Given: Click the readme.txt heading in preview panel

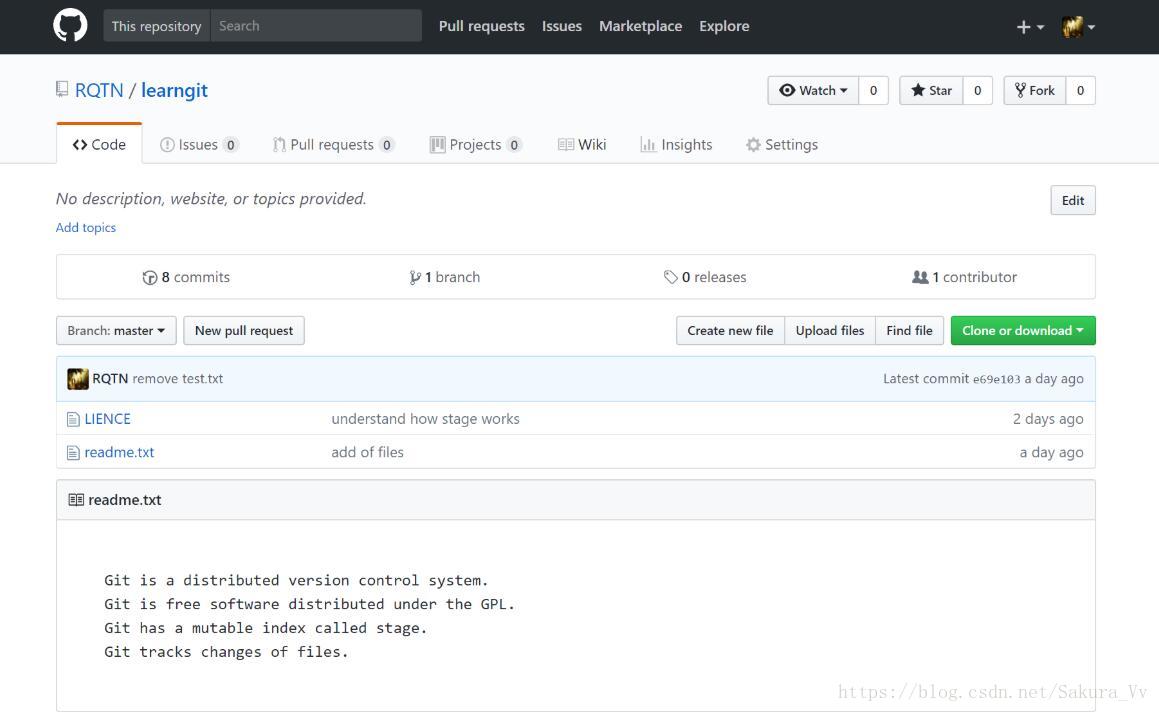Looking at the screenshot, I should coord(124,500).
